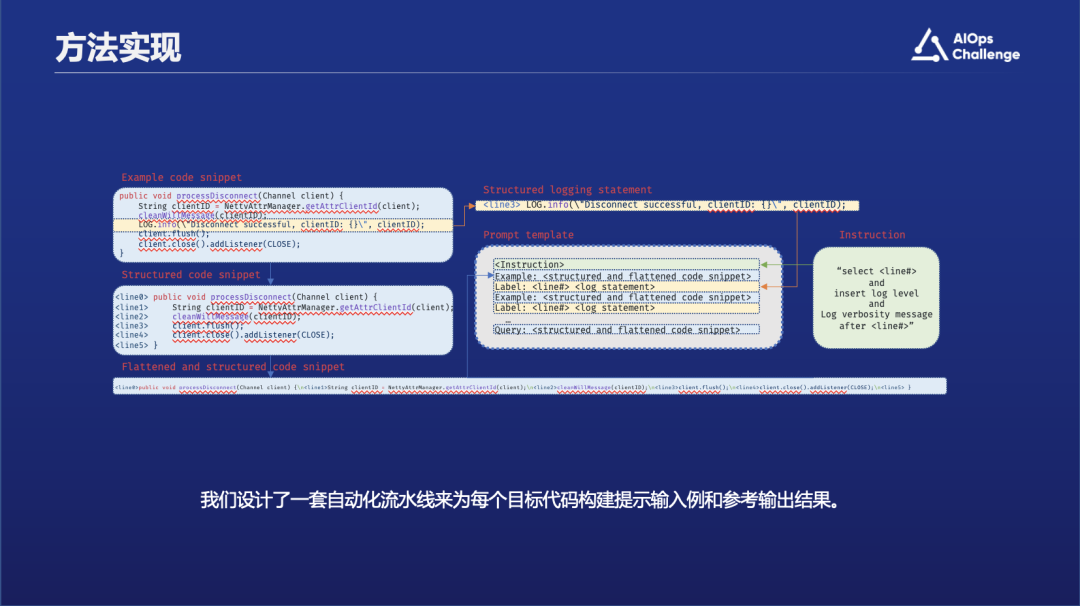
Task: Click the 'Structured code snippet' heading
Action: pos(191,274)
